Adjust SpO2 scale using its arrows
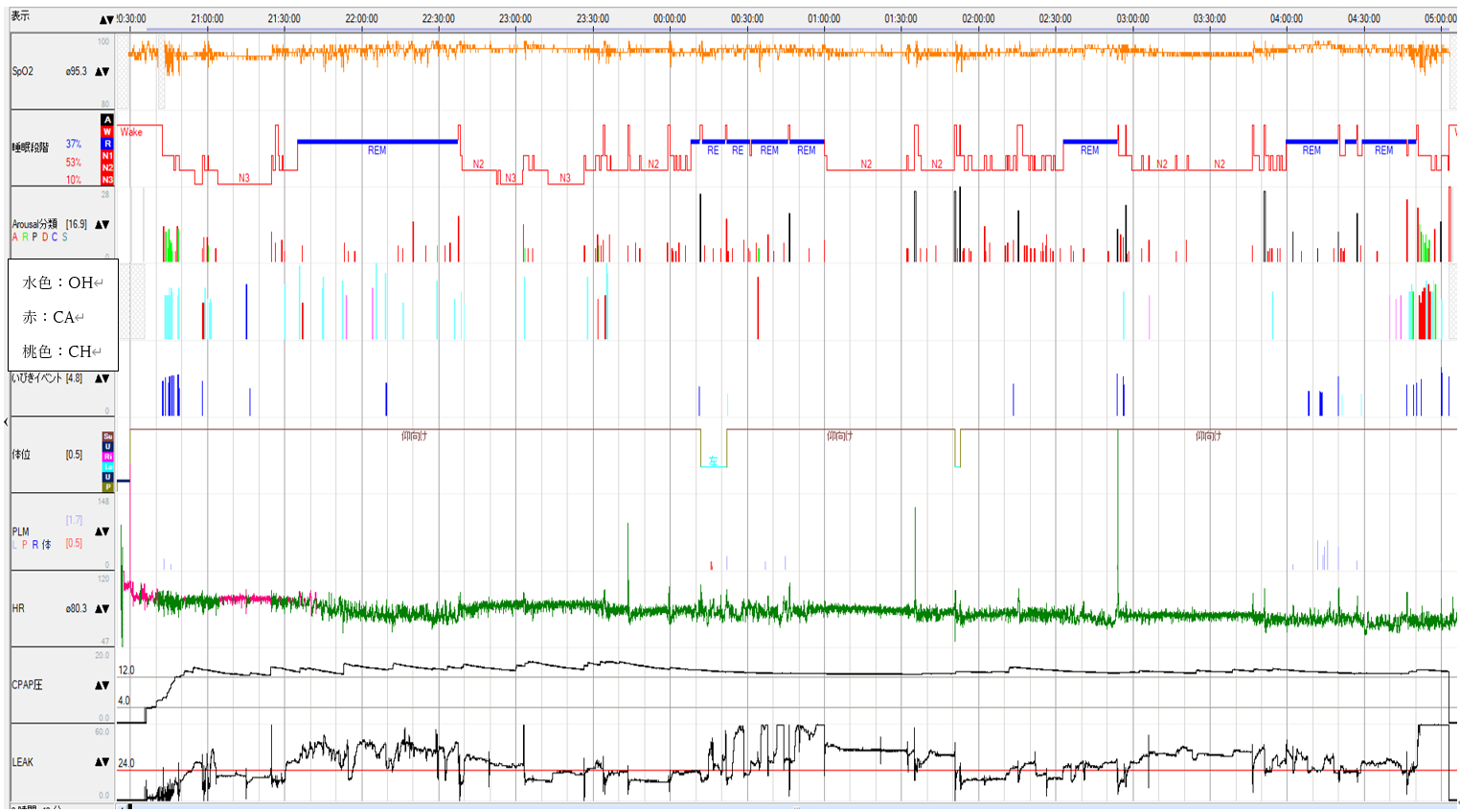Image resolution: width=1460 pixels, height=812 pixels. coord(102,72)
